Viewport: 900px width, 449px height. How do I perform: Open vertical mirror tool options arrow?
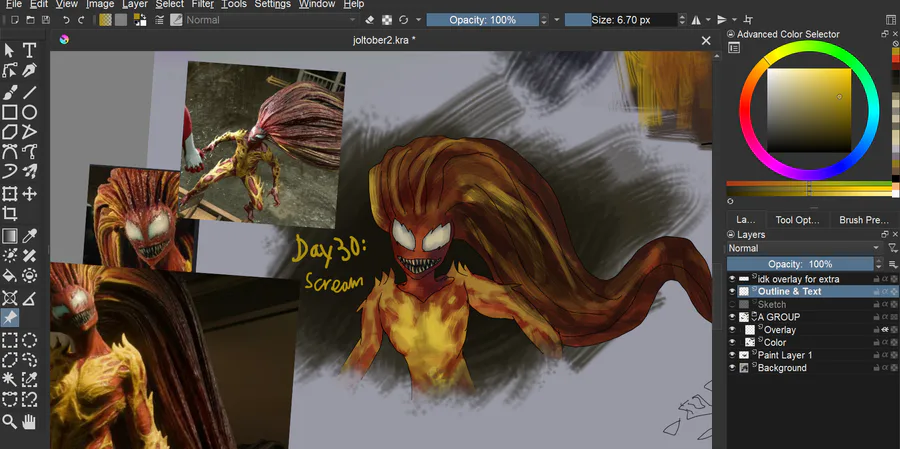pos(734,20)
